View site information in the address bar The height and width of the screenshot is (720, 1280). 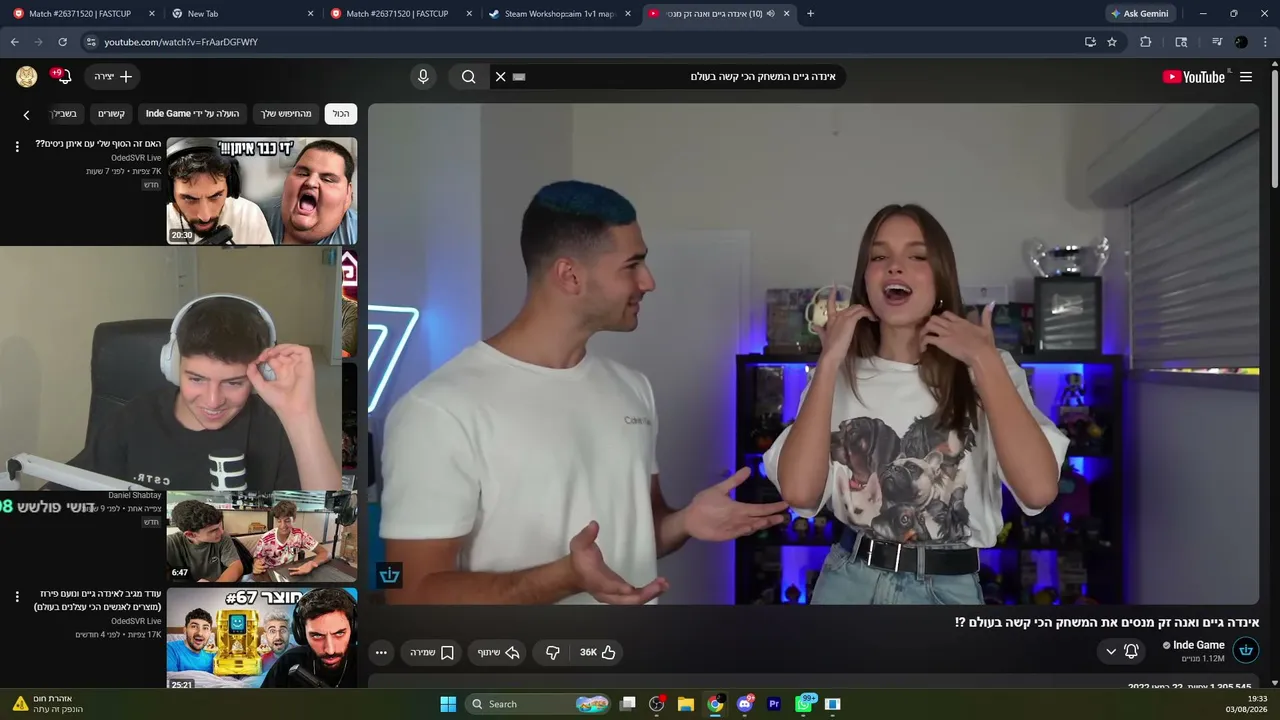pos(90,42)
